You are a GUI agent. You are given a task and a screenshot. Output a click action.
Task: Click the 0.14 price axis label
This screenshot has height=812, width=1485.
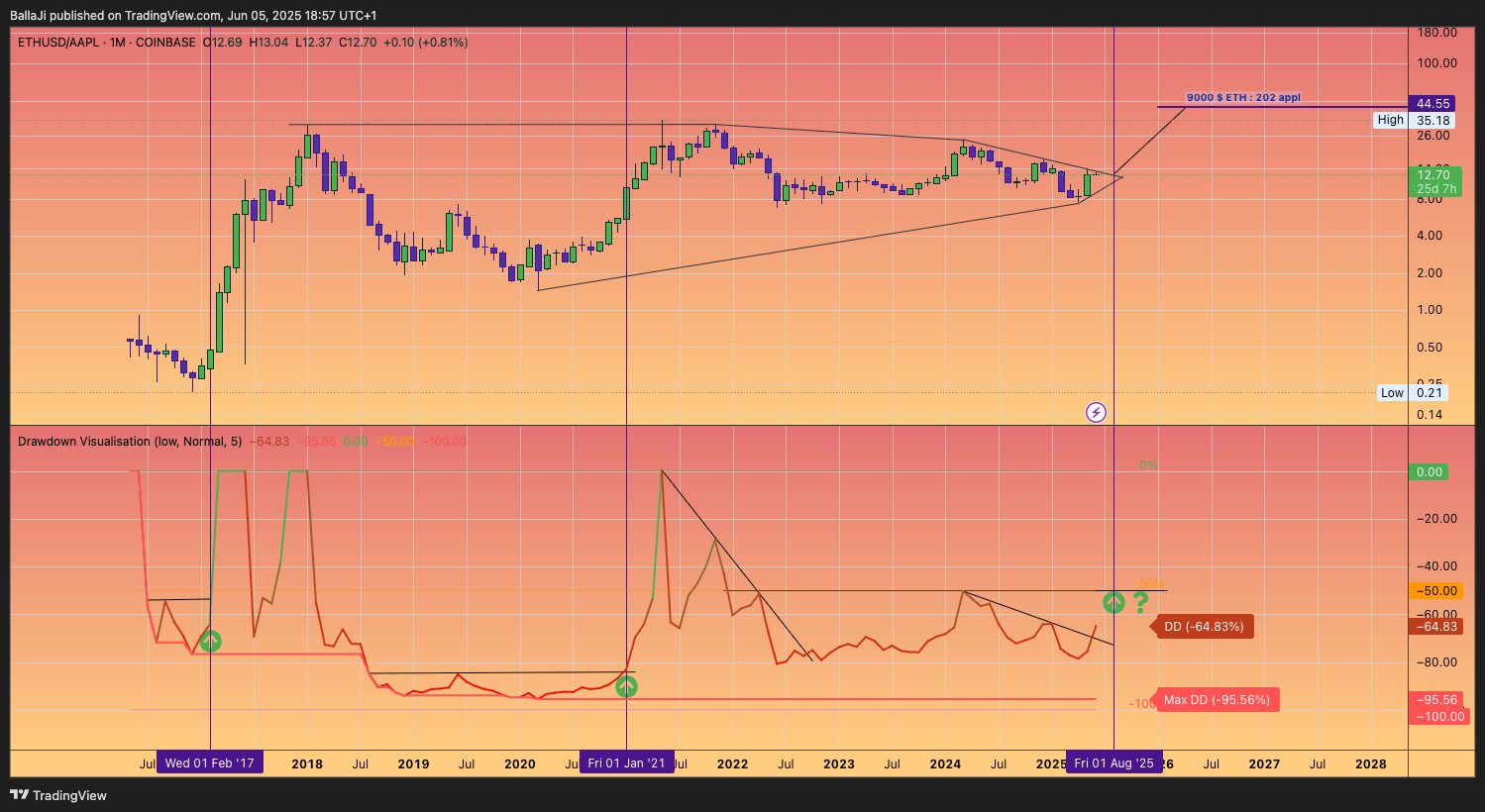coord(1430,415)
